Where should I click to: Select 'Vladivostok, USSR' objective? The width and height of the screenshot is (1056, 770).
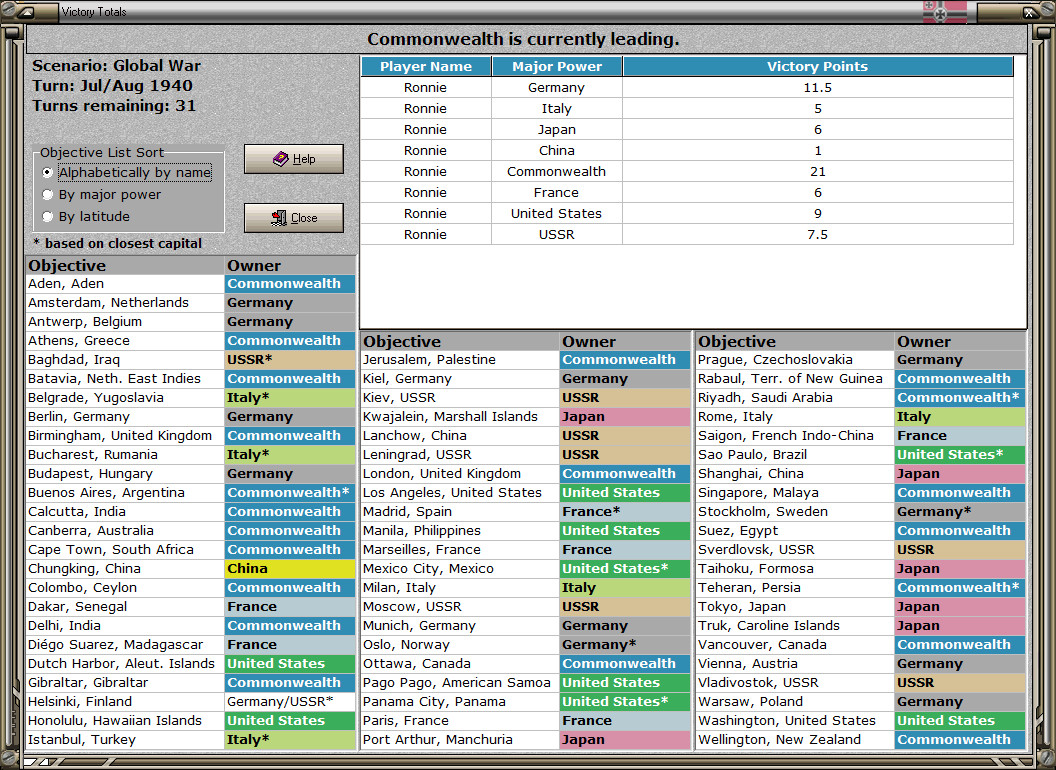pyautogui.click(x=795, y=682)
